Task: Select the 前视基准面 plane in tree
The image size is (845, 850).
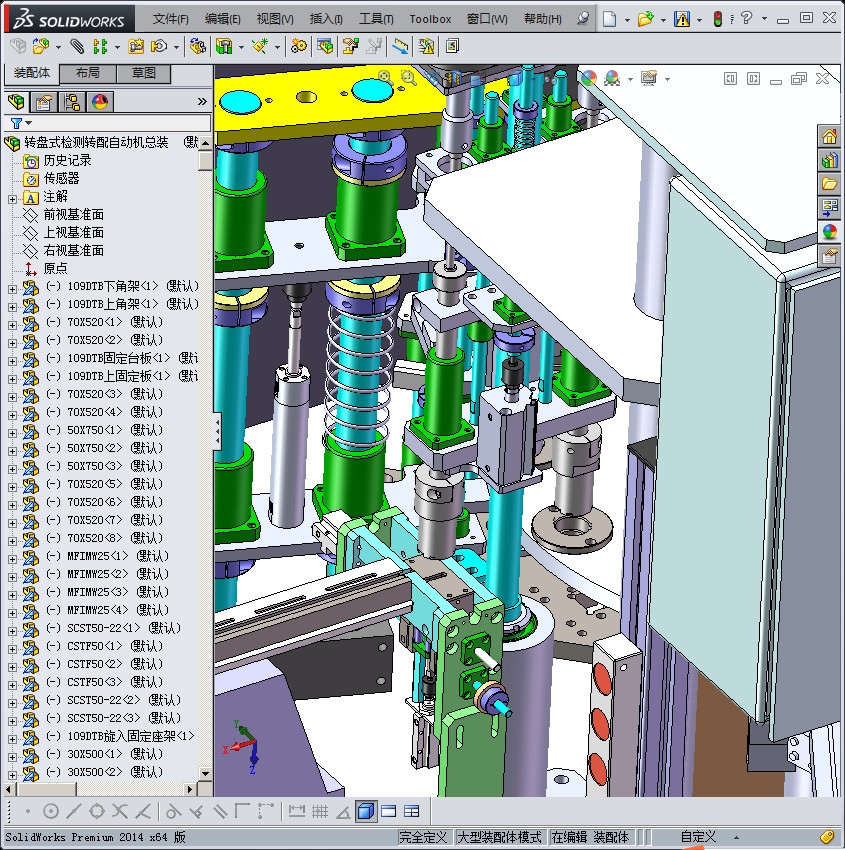Action: tap(73, 215)
